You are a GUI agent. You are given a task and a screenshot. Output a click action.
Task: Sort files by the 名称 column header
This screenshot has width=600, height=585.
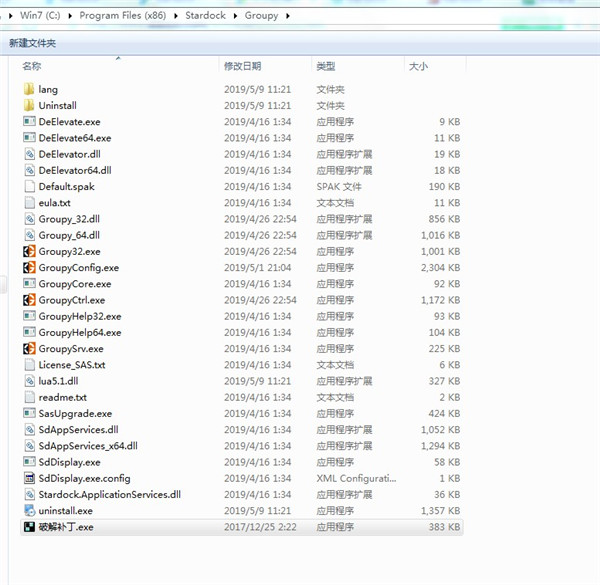[32, 66]
